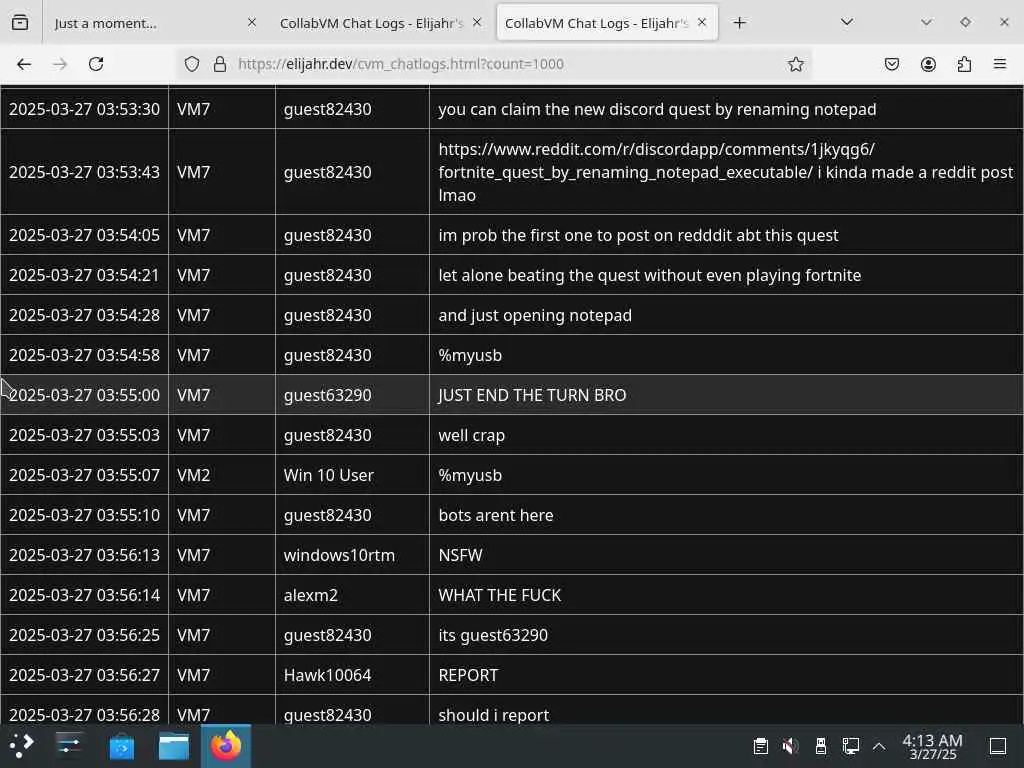Go back to previous page
Viewport: 1024px width, 768px height.
[24, 64]
